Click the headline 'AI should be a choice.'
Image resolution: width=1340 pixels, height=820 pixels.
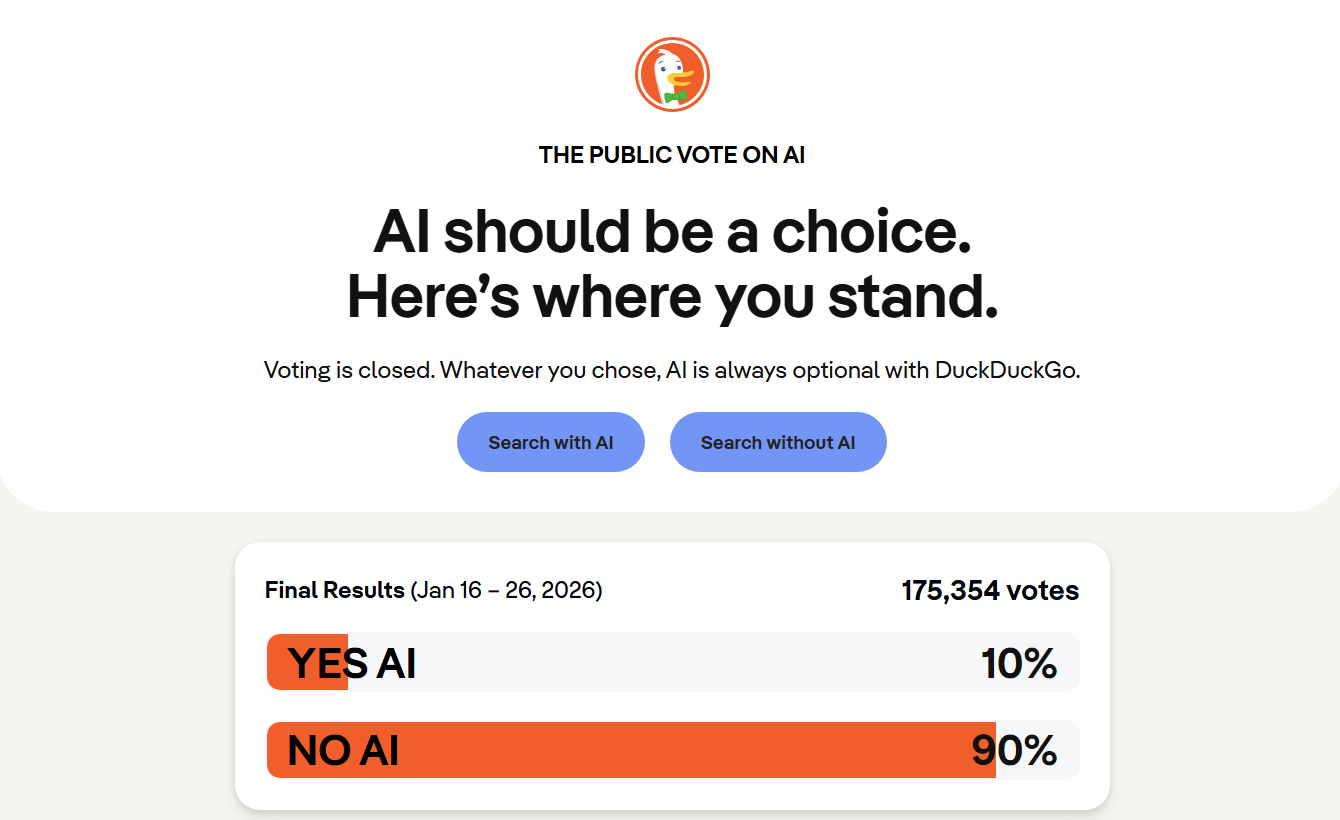[x=672, y=233]
